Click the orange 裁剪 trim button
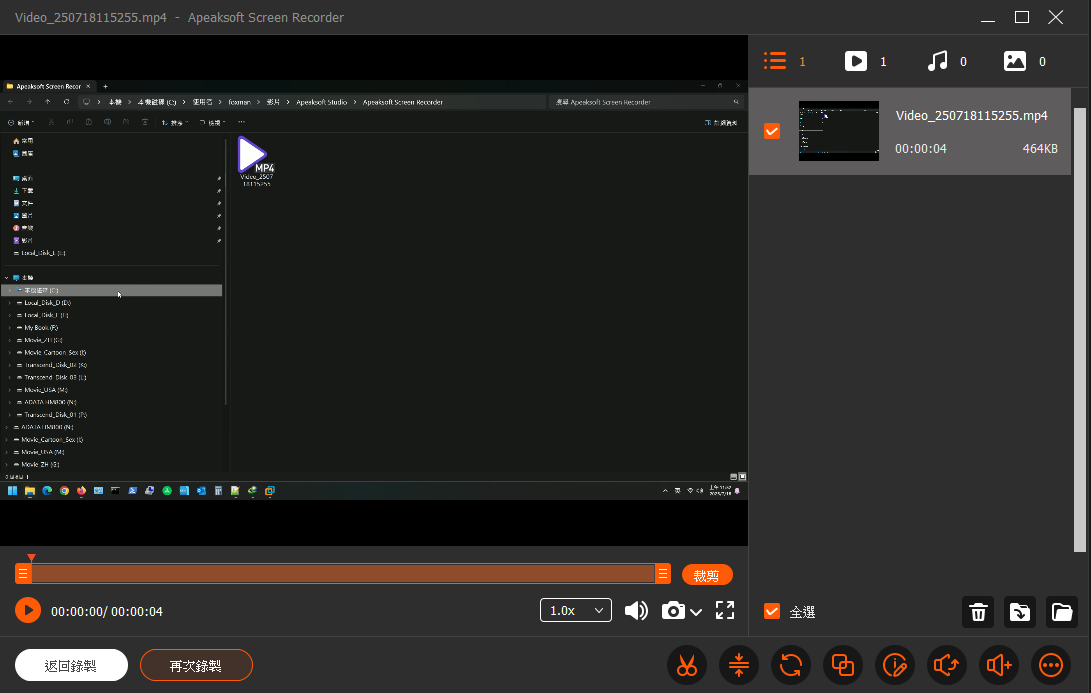The width and height of the screenshot is (1091, 693). [707, 575]
